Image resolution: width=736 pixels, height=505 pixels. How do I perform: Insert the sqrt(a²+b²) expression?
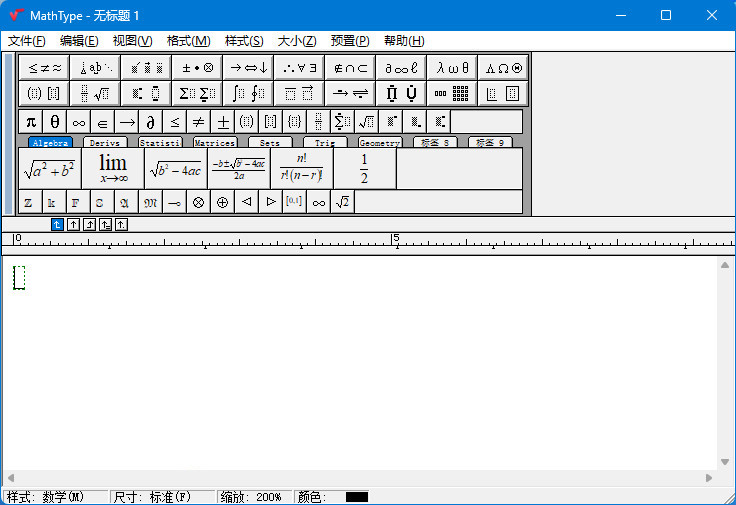(50, 168)
